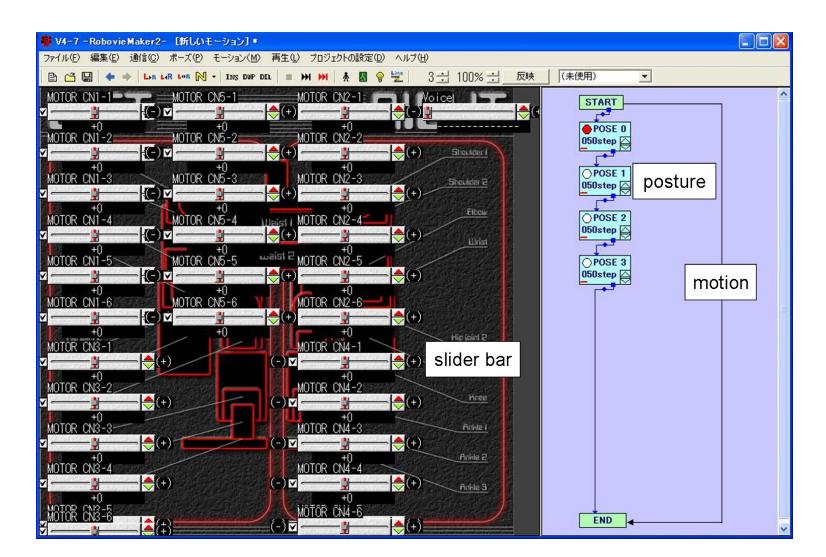Click the 反映 button
Image resolution: width=826 pixels, height=557 pixels.
(526, 77)
